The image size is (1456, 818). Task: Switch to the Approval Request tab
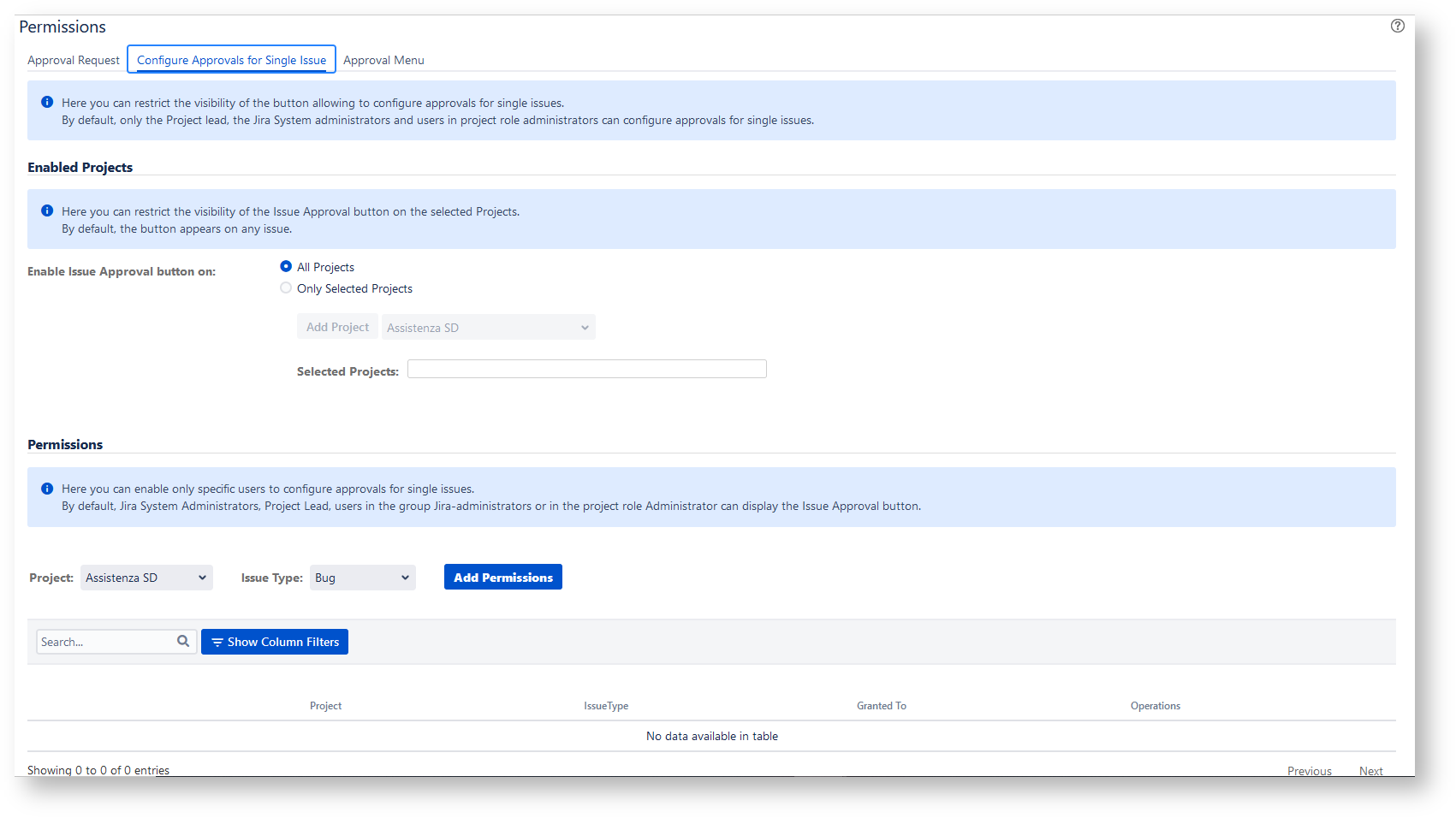click(x=74, y=60)
